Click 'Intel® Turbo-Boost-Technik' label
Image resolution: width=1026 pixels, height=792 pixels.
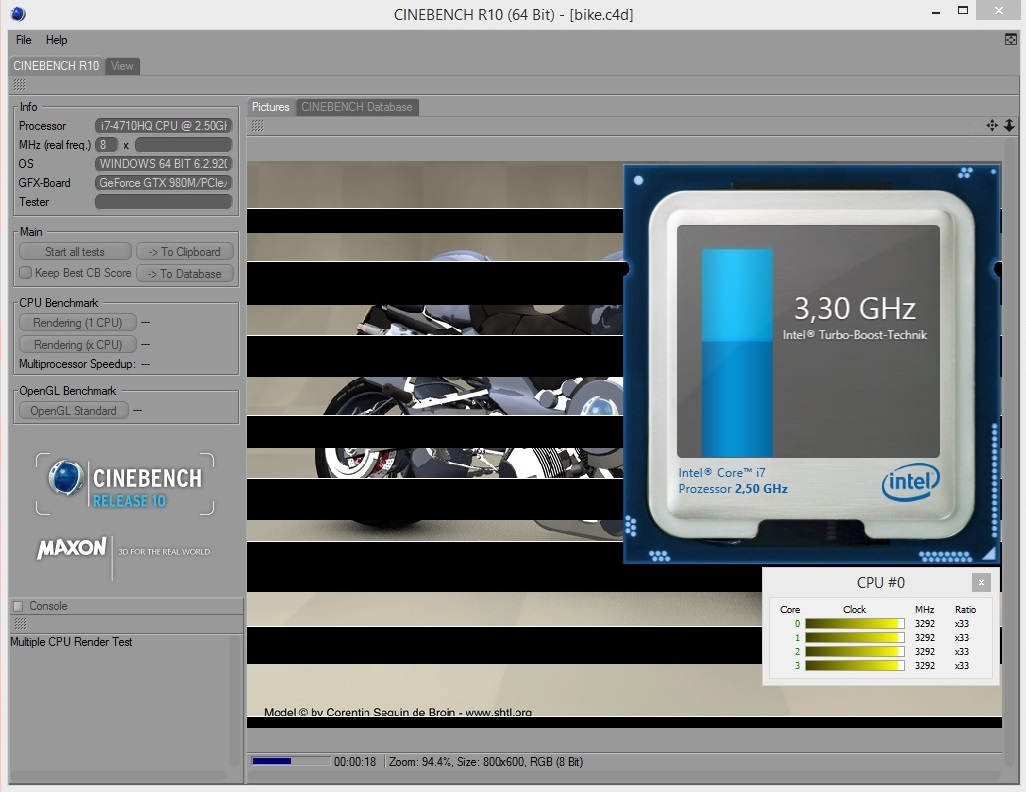855,335
